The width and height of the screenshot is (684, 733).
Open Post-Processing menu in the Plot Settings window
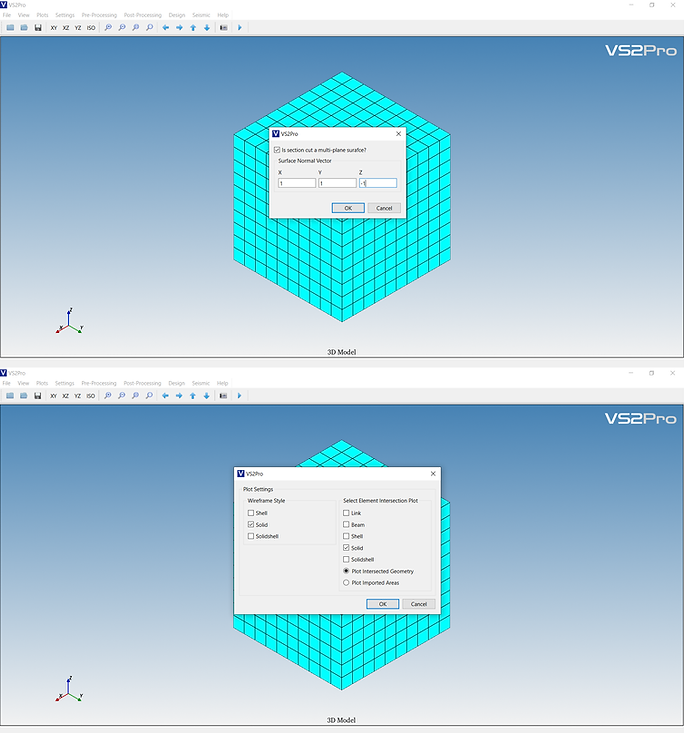tap(142, 383)
